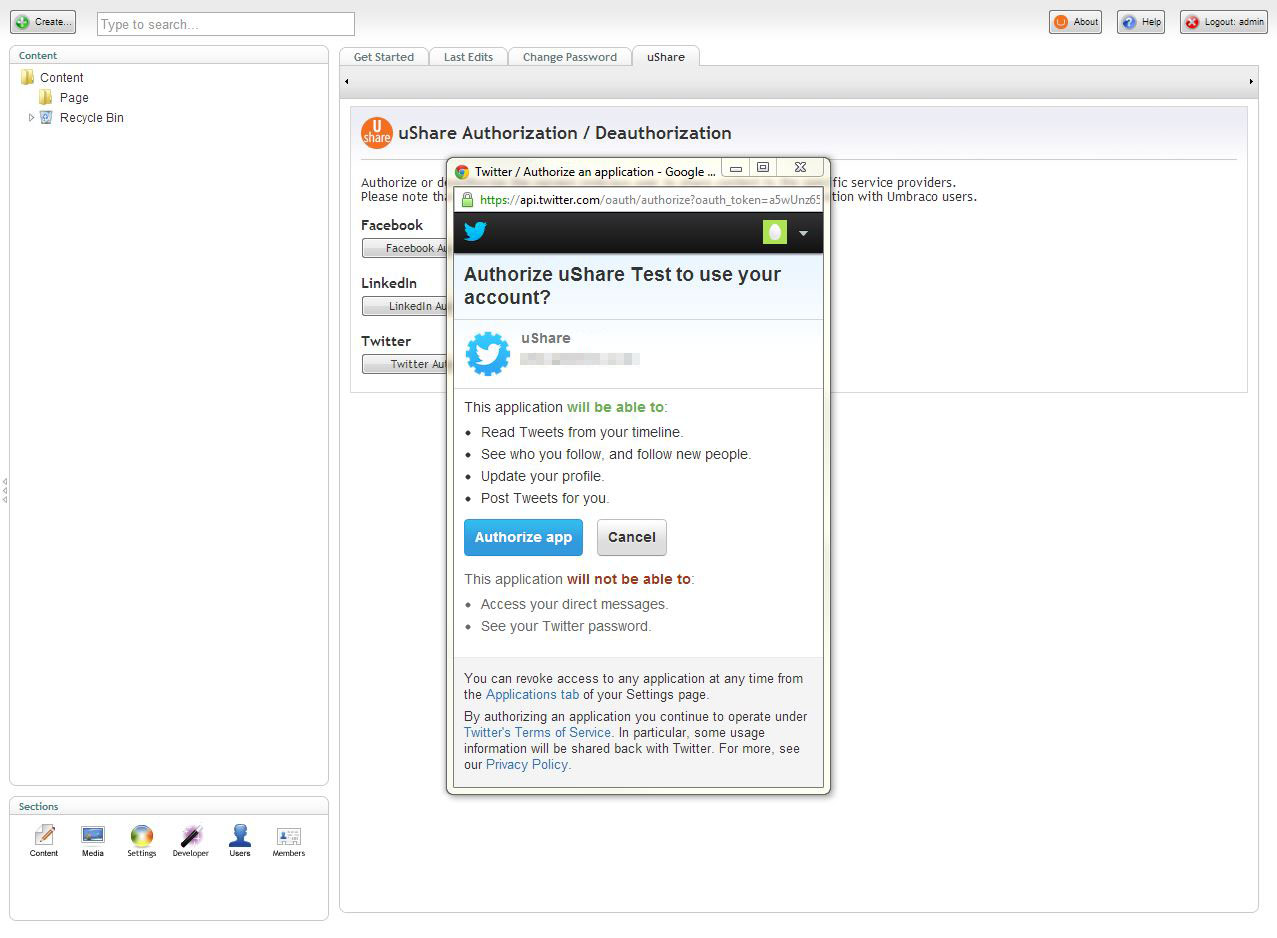Open the Privacy Policy link

click(x=527, y=764)
